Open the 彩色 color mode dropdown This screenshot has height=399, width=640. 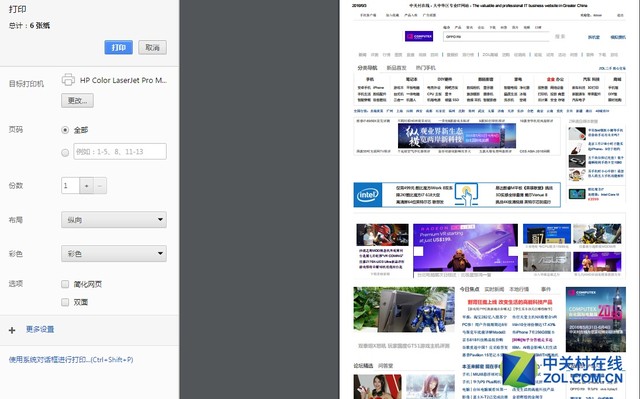[114, 253]
